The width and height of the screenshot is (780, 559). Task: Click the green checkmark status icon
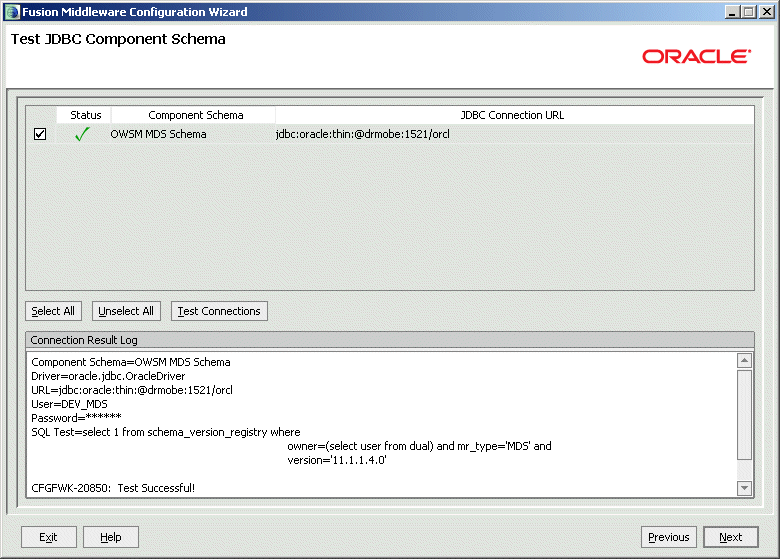pyautogui.click(x=82, y=134)
